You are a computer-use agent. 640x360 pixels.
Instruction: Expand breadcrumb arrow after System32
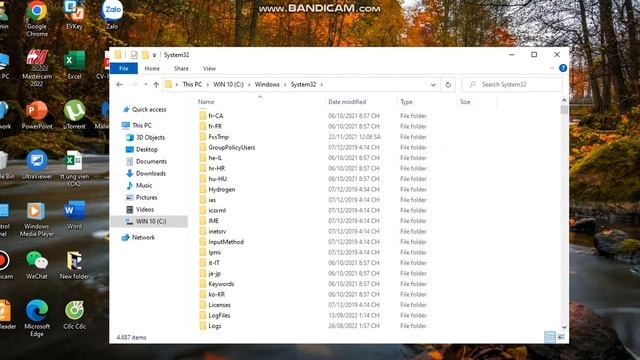tap(322, 84)
